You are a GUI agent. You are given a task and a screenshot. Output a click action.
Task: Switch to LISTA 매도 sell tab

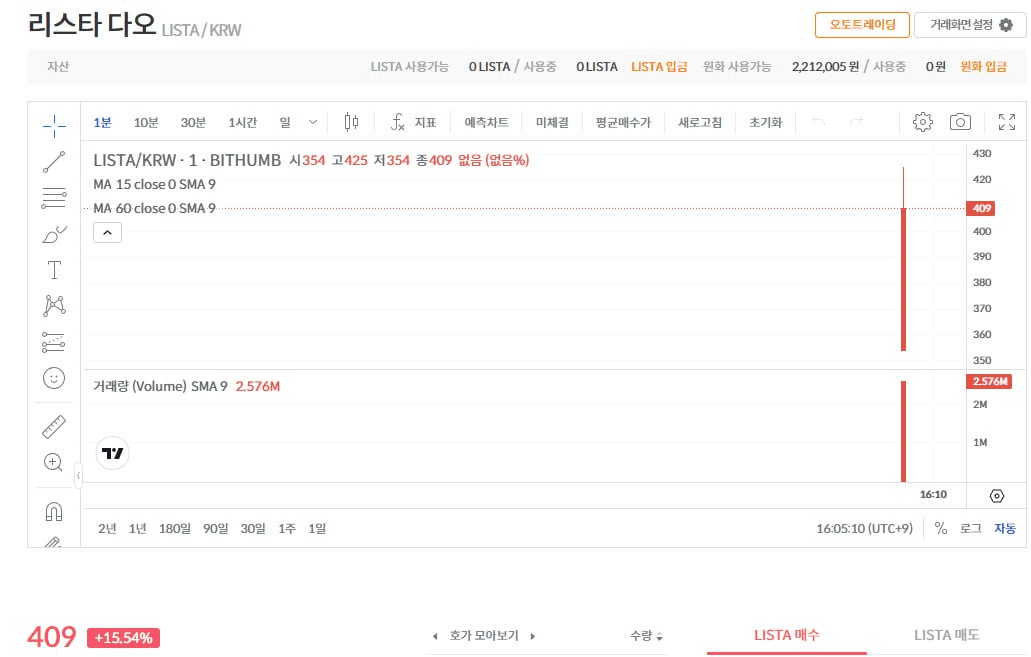pos(947,635)
